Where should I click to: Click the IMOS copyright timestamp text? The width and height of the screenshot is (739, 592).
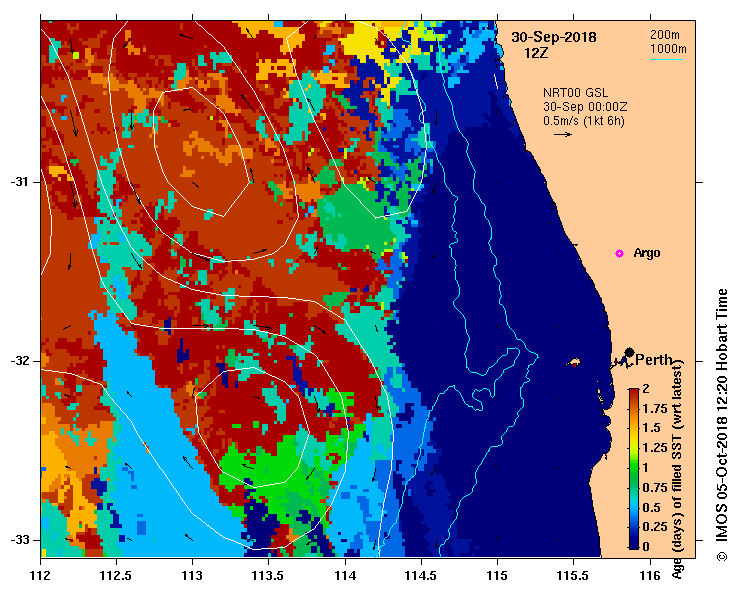[x=722, y=425]
